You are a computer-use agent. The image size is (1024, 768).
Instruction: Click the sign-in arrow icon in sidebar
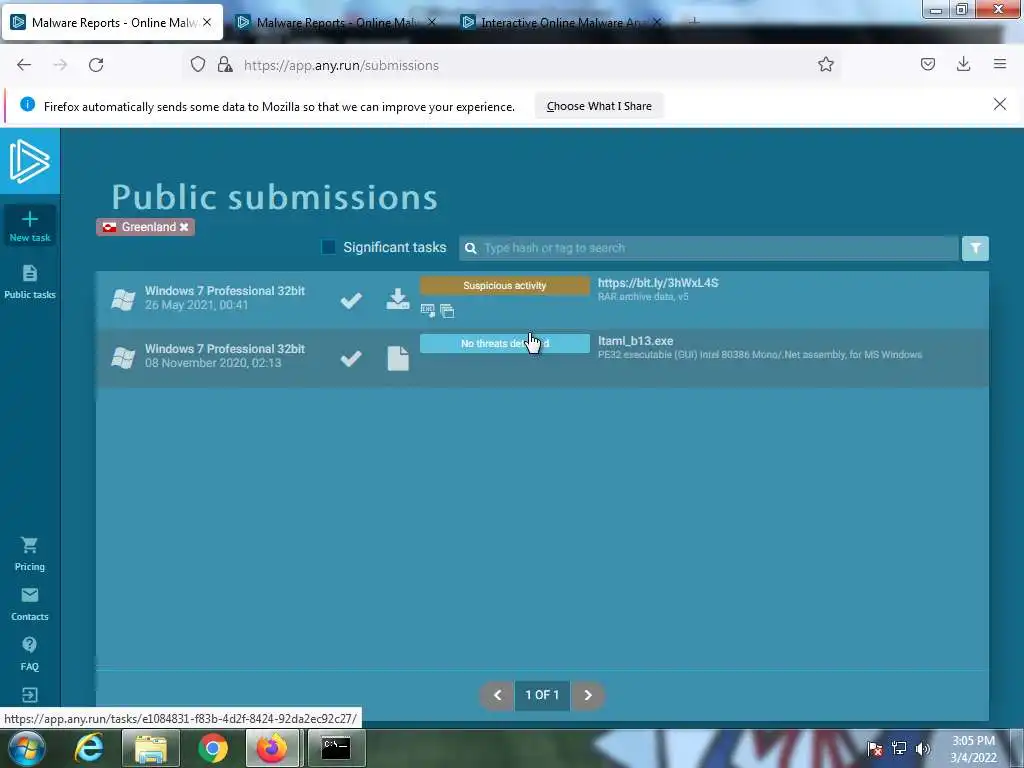pos(29,695)
